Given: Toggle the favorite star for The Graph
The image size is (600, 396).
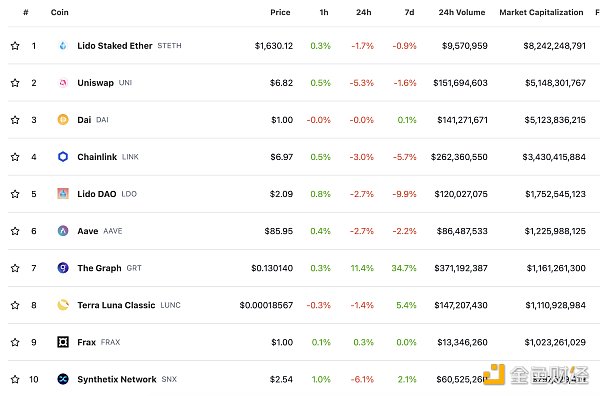Looking at the screenshot, I should [15, 268].
